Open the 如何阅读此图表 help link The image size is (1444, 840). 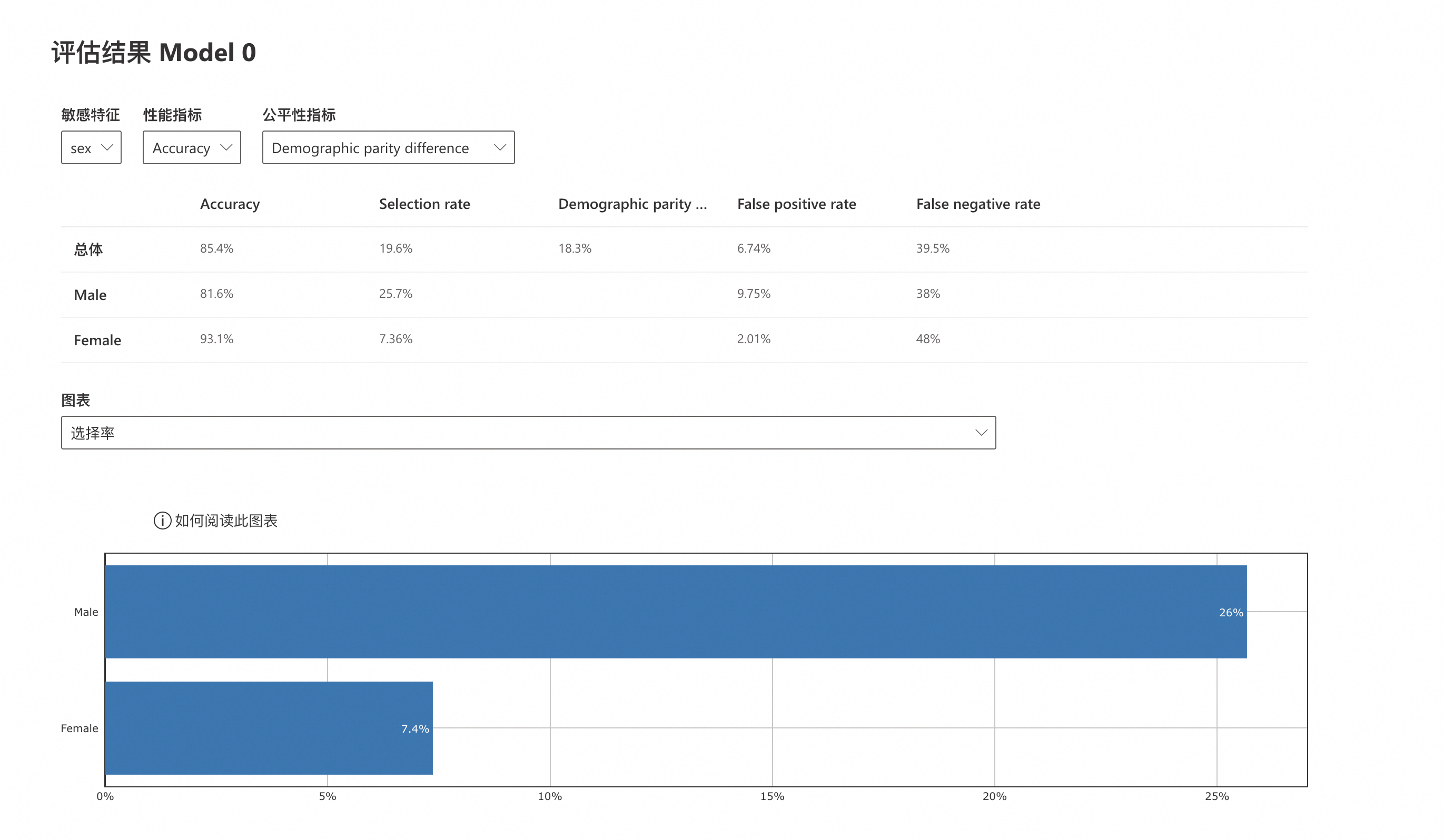pyautogui.click(x=226, y=521)
